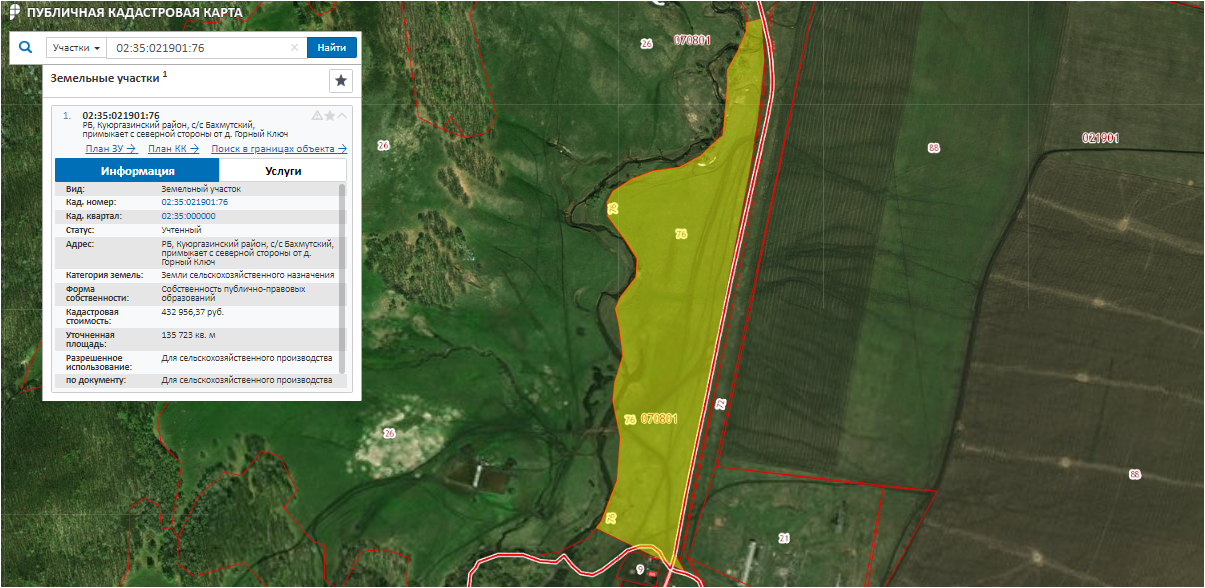This screenshot has width=1205, height=588.
Task: Click the magnifying glass search icon
Action: [26, 47]
